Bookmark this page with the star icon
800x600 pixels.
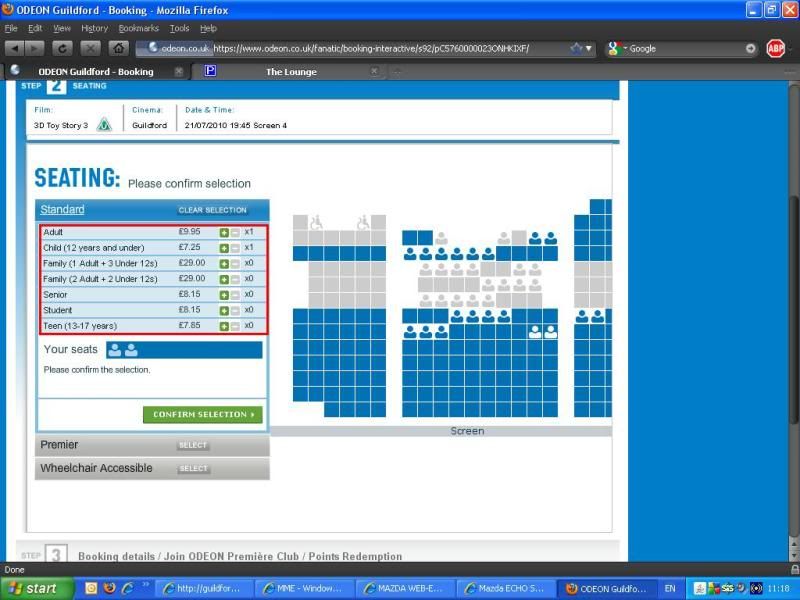[576, 48]
